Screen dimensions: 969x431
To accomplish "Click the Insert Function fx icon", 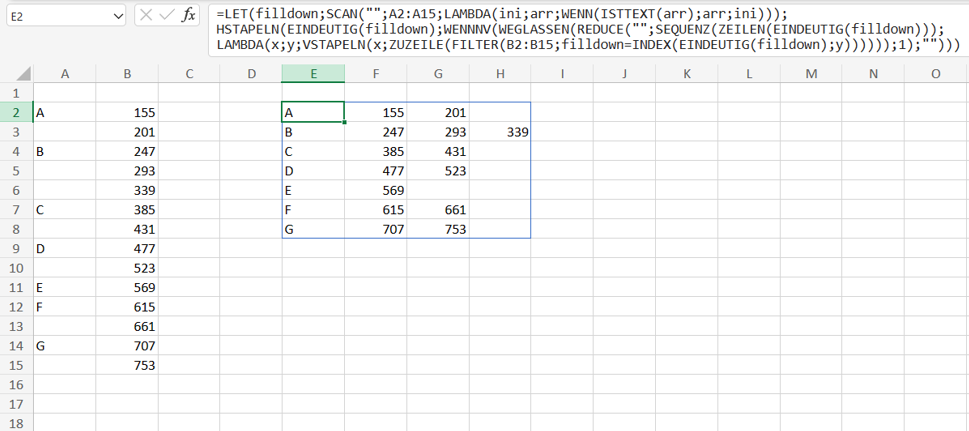I will [189, 15].
